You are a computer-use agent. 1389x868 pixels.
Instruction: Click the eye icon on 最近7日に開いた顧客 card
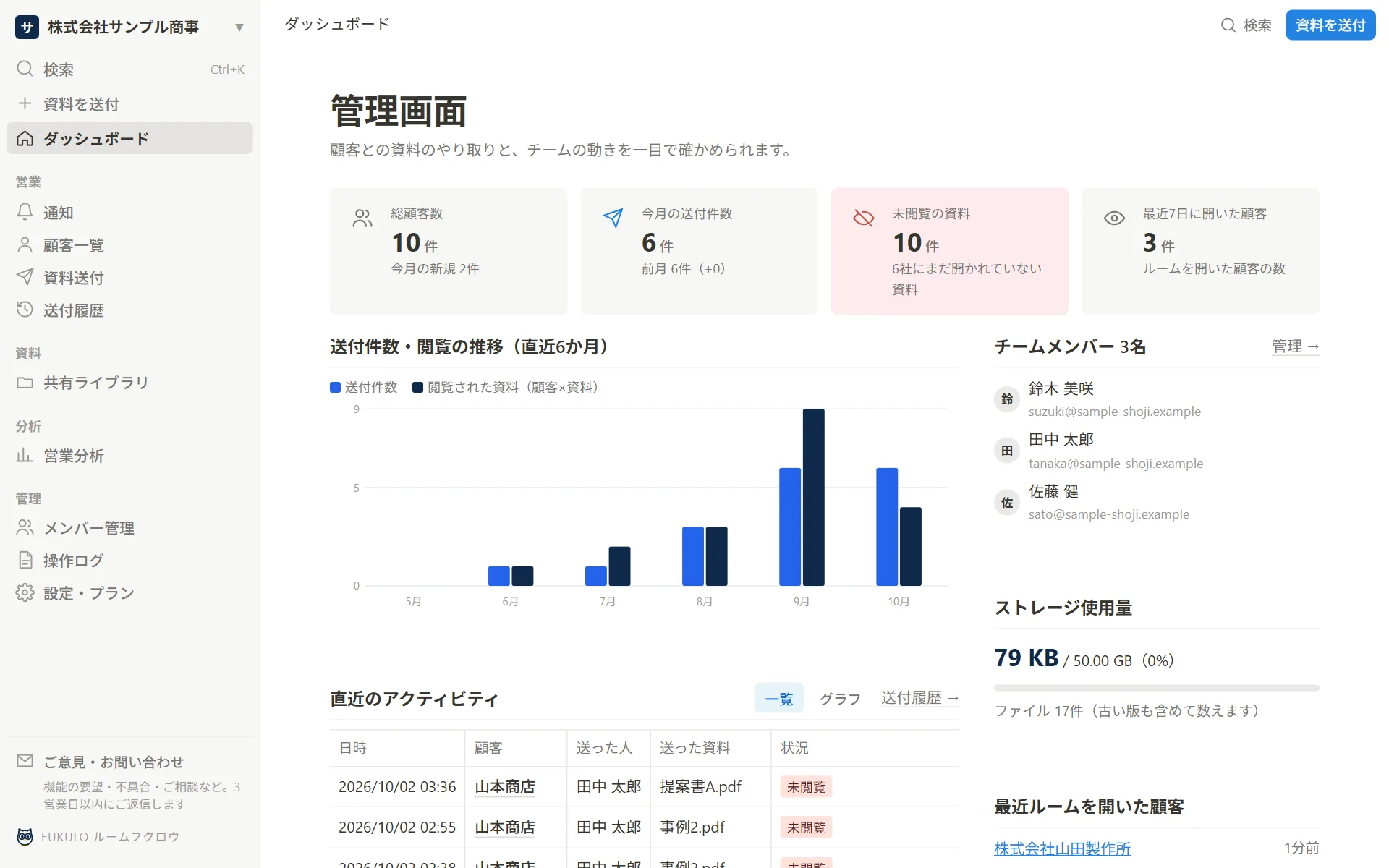pos(1114,218)
